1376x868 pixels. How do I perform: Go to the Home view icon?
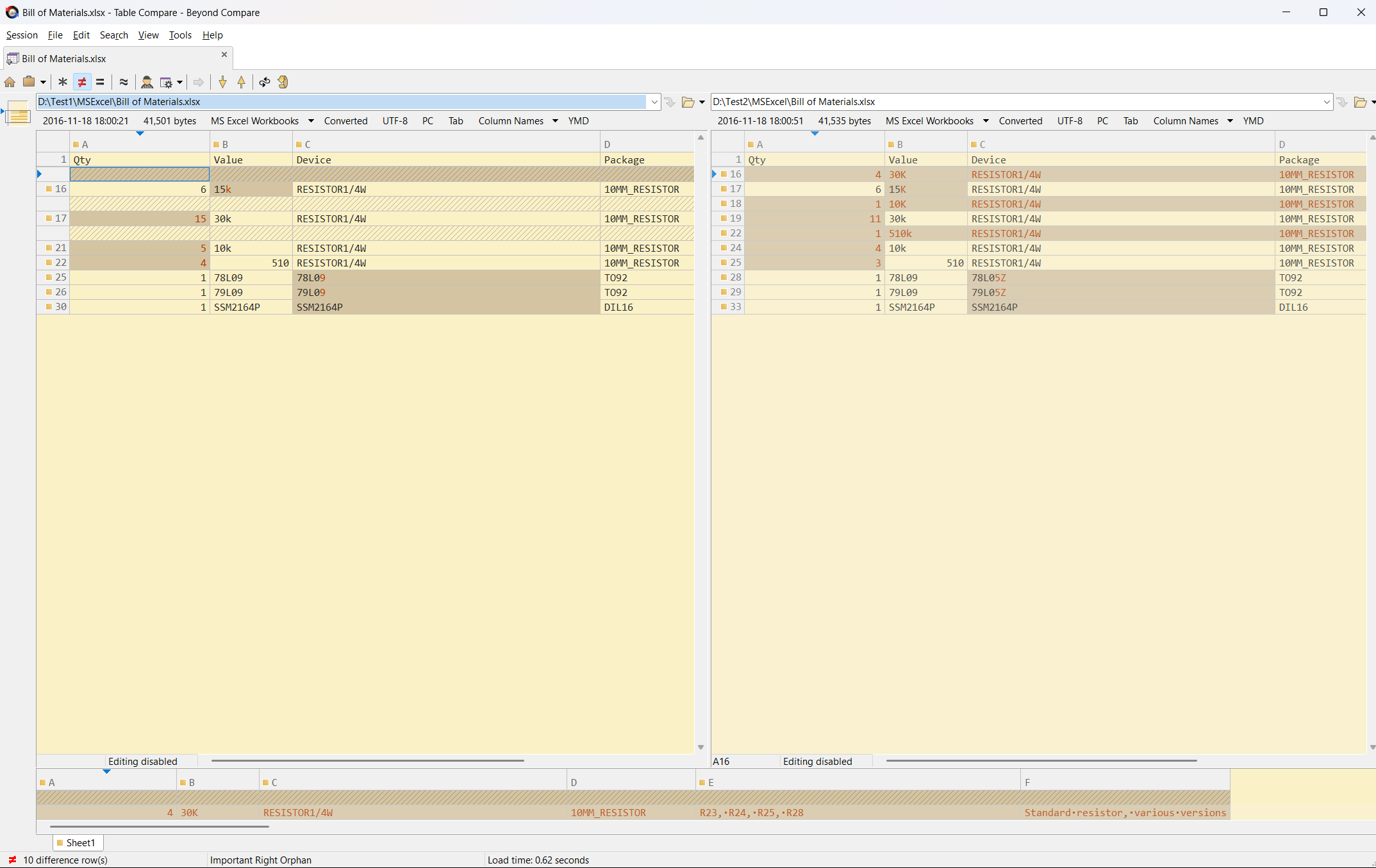[x=10, y=82]
